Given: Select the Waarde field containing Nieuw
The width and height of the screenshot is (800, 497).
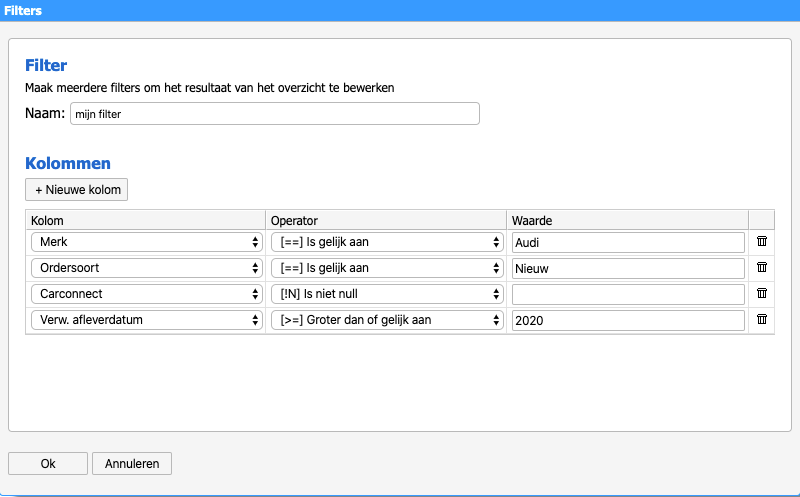Looking at the screenshot, I should pyautogui.click(x=628, y=268).
